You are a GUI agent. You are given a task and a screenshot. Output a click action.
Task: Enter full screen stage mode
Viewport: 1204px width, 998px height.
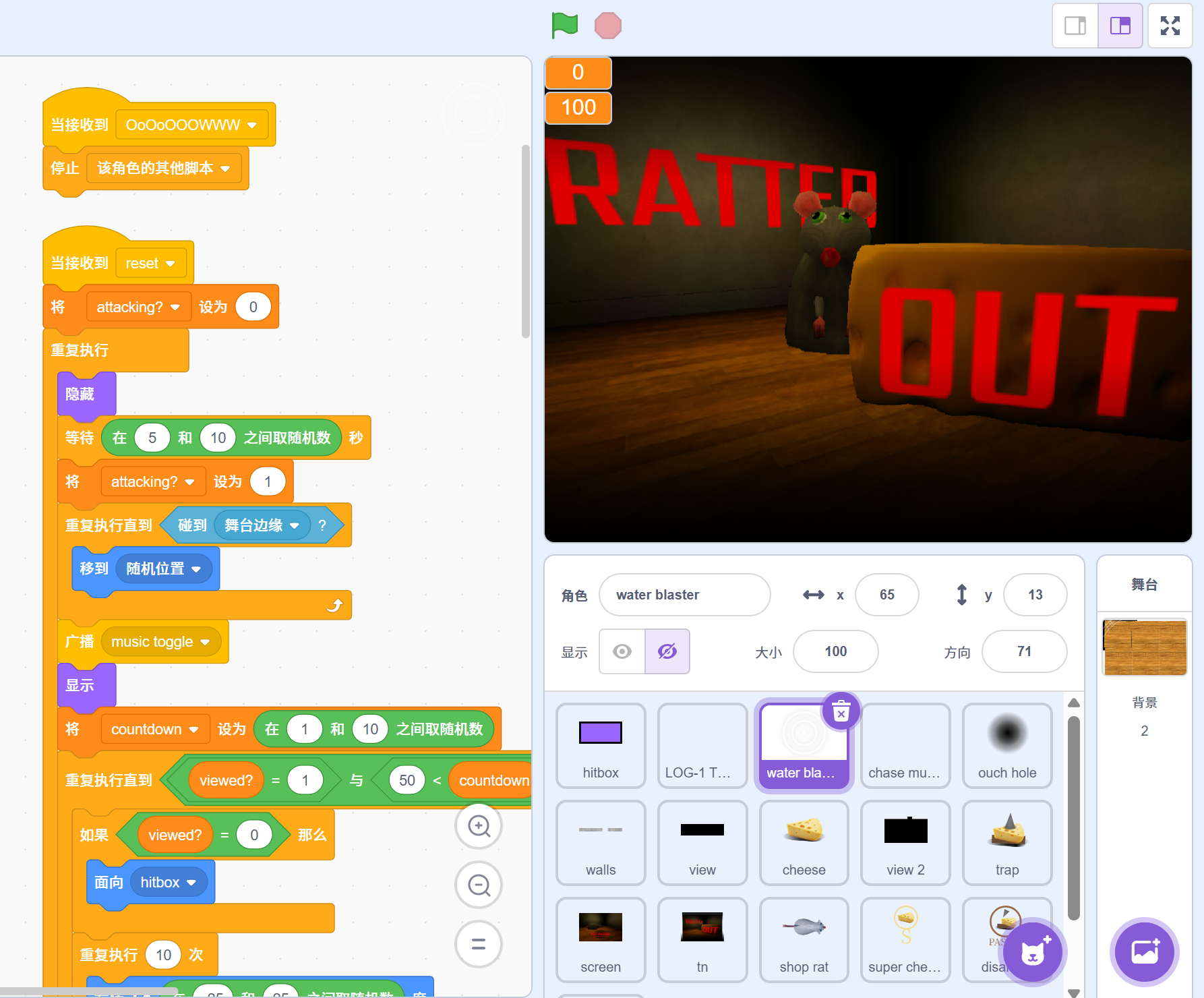[1170, 26]
